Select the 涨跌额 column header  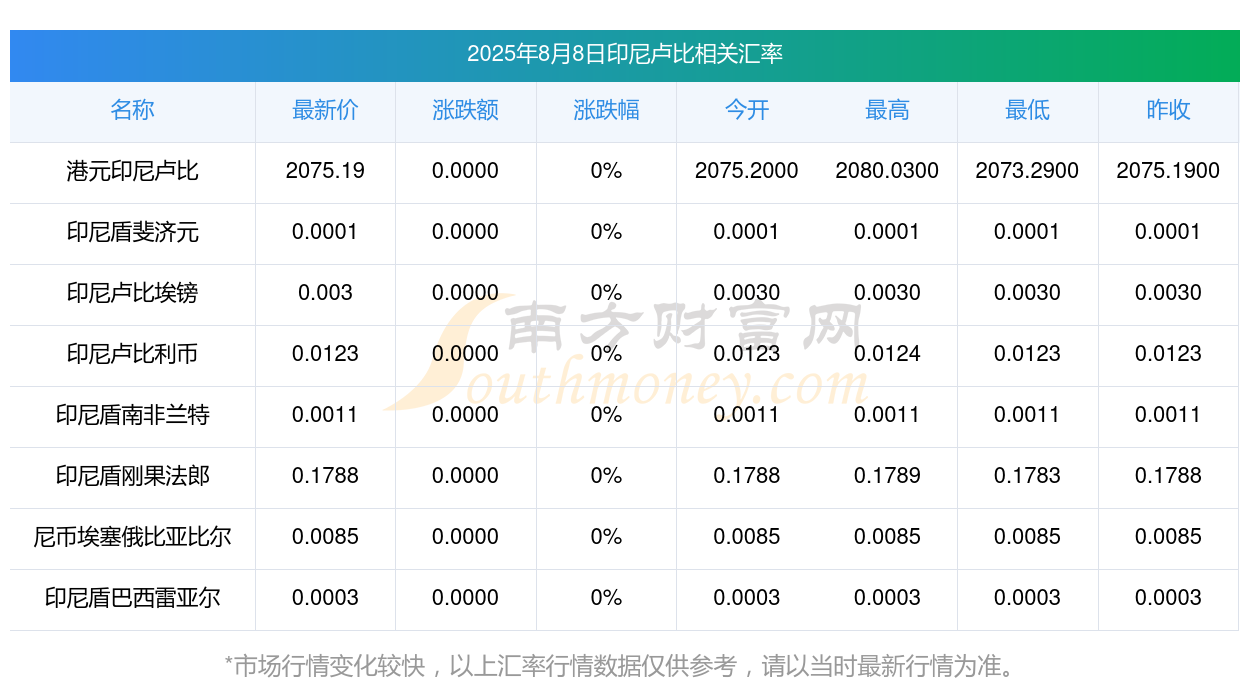[466, 110]
